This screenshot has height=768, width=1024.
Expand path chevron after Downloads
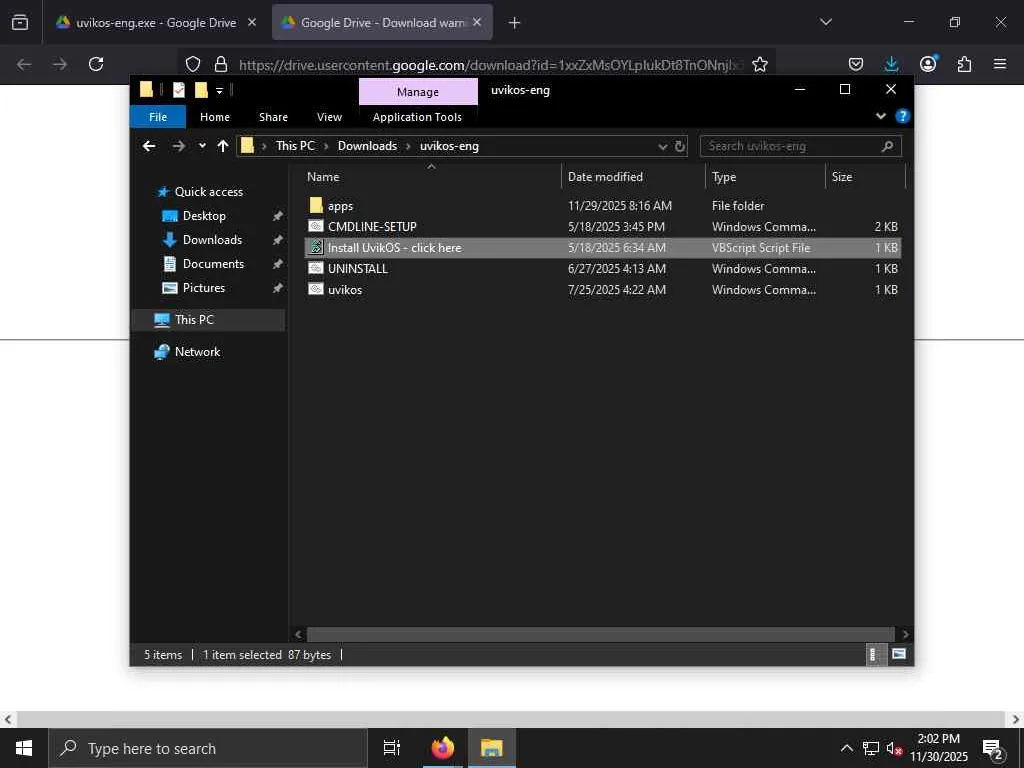tap(409, 146)
